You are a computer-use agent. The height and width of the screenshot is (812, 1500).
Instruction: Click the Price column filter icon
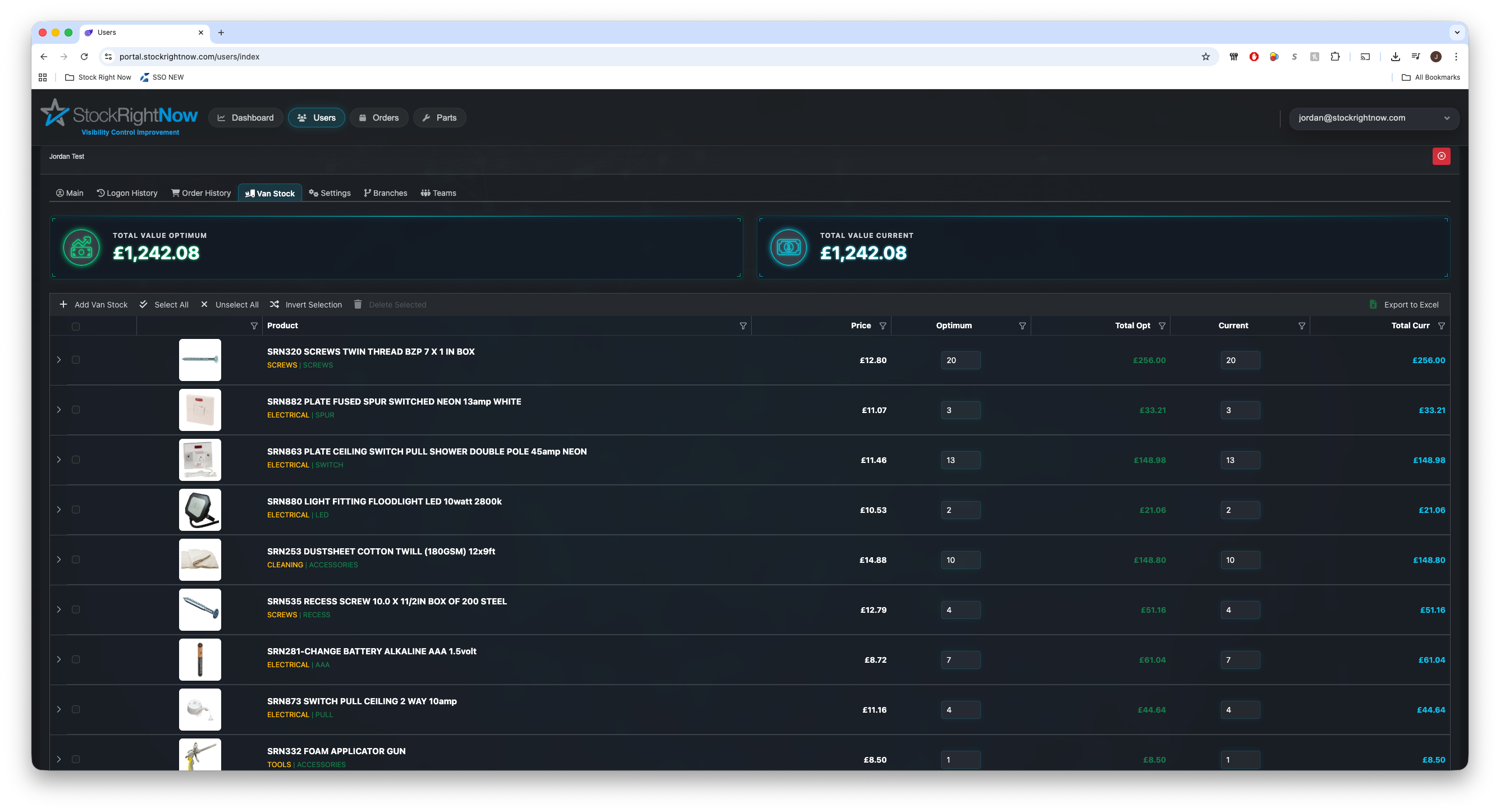(882, 326)
